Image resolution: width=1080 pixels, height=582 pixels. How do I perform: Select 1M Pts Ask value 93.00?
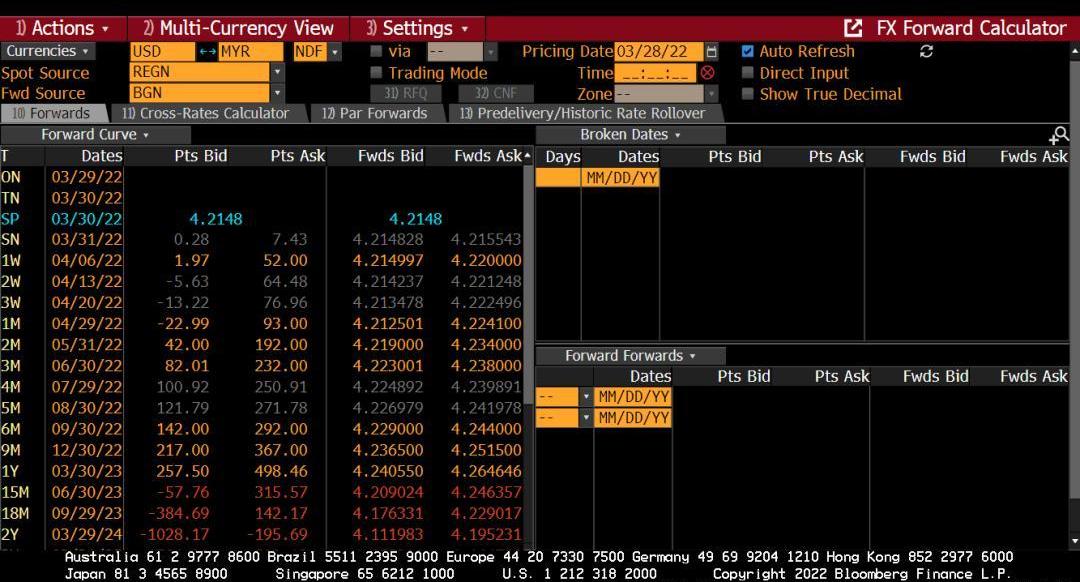pyautogui.click(x=285, y=324)
